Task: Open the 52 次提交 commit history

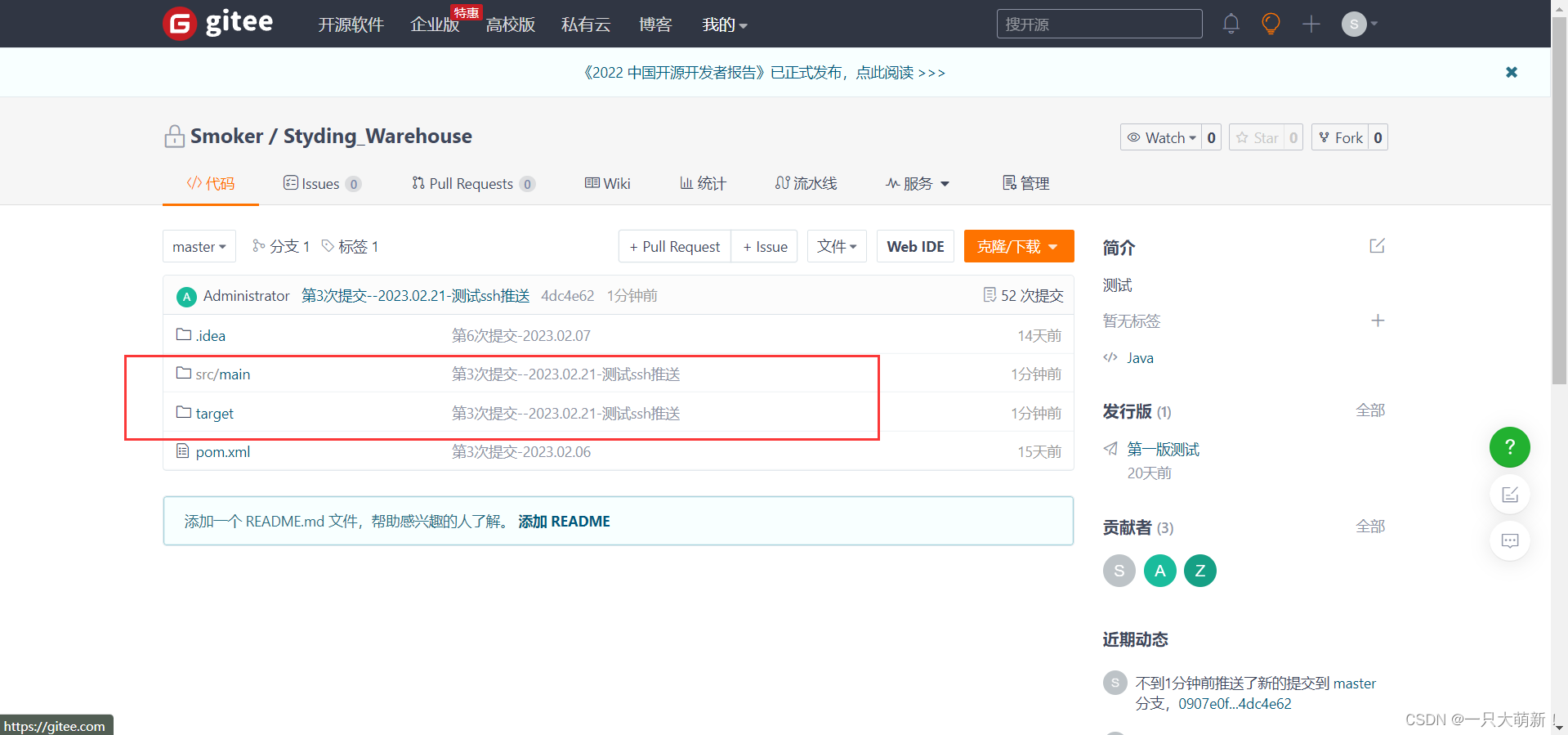Action: [x=1023, y=295]
